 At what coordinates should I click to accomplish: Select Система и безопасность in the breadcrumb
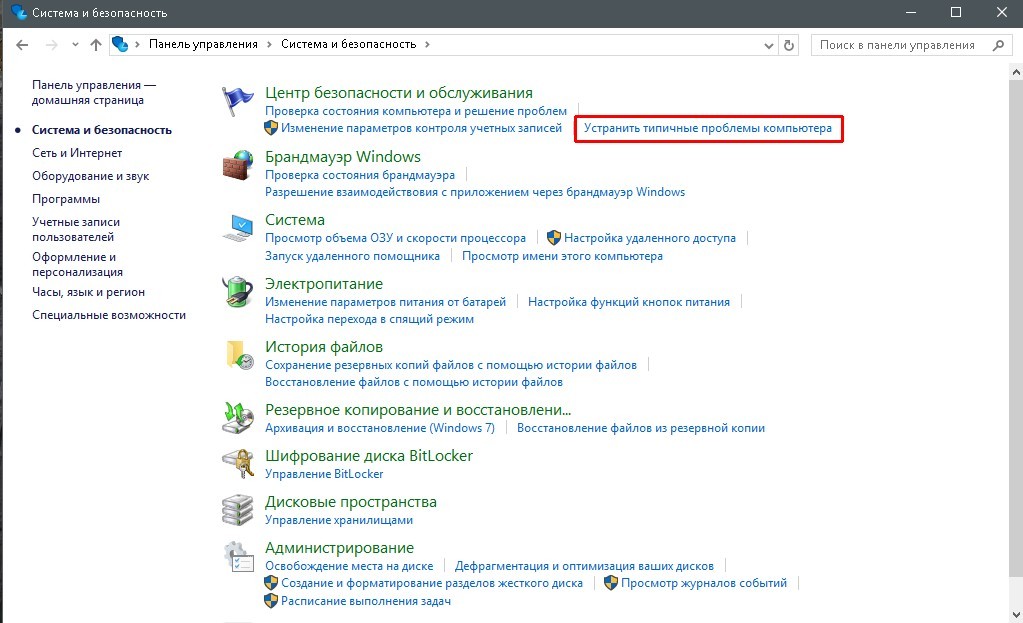(x=348, y=44)
